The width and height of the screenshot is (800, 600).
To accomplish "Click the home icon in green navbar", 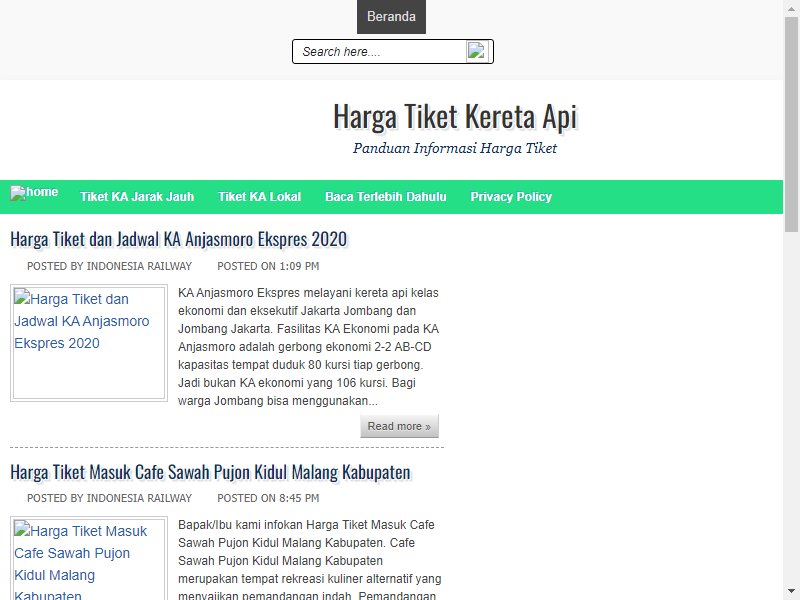I will pyautogui.click(x=34, y=192).
